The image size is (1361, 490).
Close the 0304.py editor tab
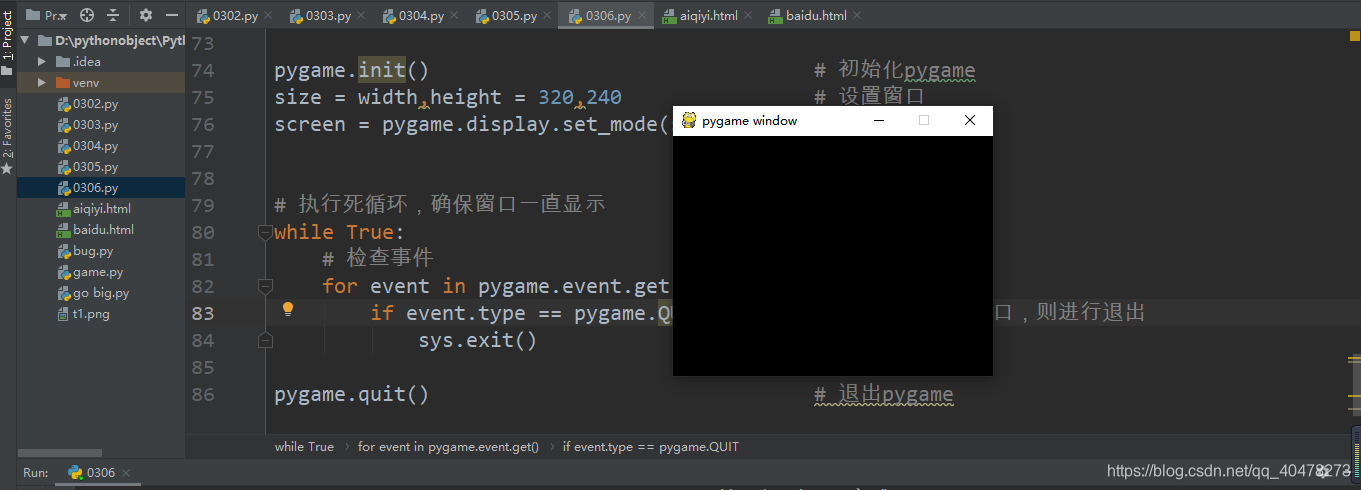pyautogui.click(x=456, y=17)
